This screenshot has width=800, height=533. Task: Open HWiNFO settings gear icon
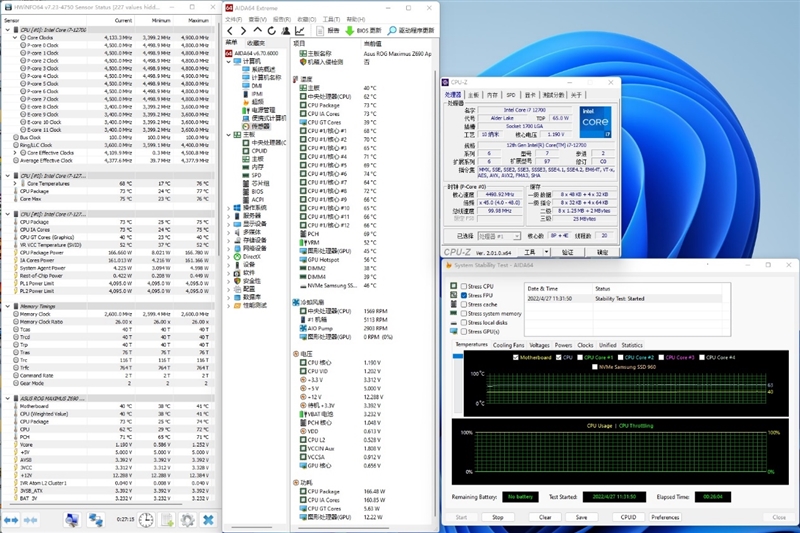pos(187,520)
